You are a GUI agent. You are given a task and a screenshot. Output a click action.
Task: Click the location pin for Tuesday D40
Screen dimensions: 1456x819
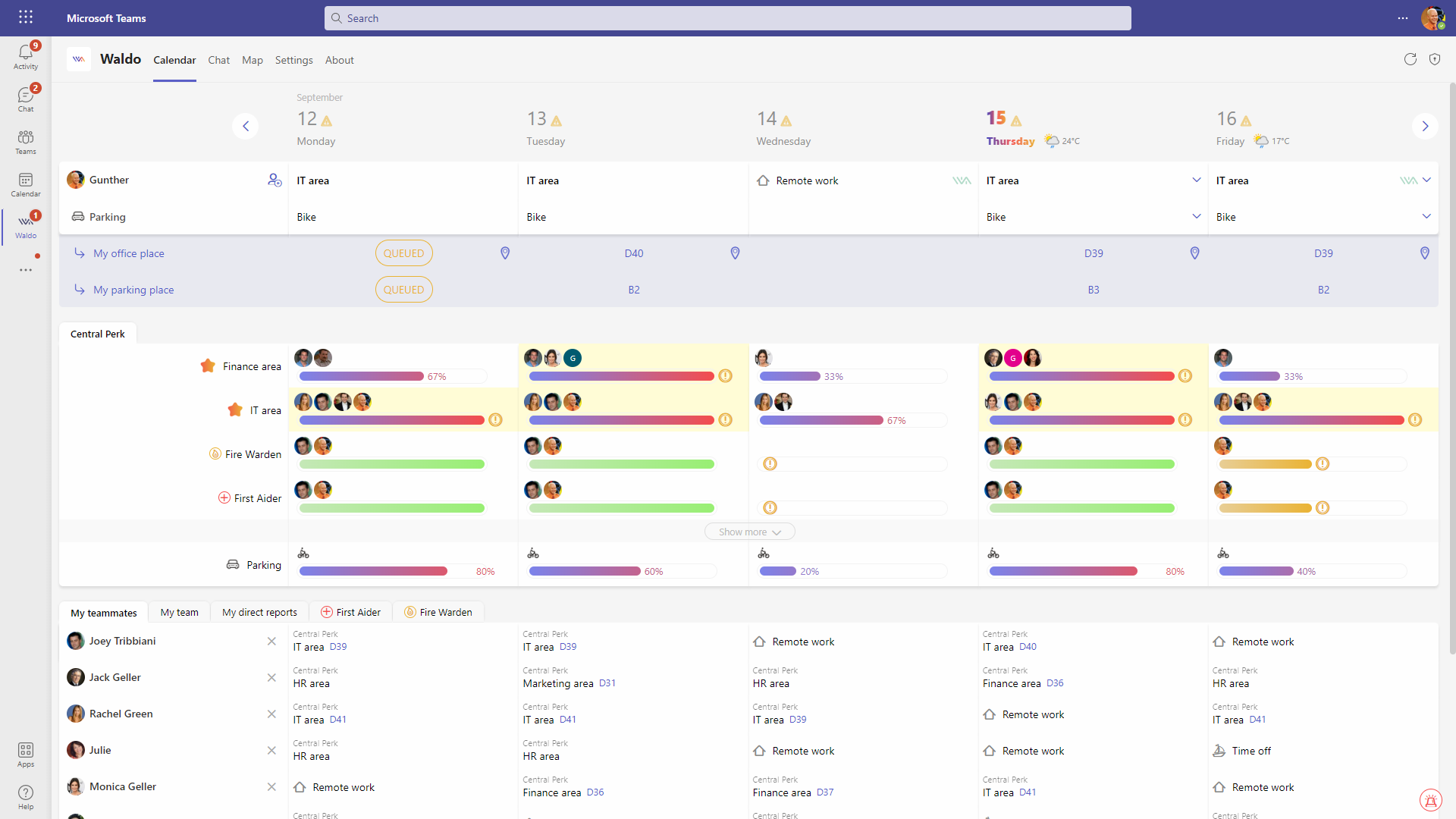734,253
